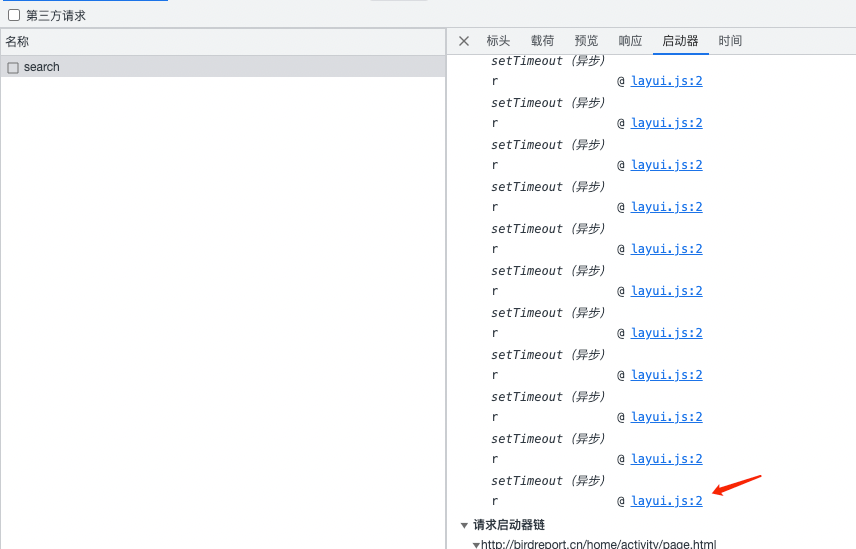Click the document icon beside search request
This screenshot has height=549, width=856.
click(x=13, y=68)
